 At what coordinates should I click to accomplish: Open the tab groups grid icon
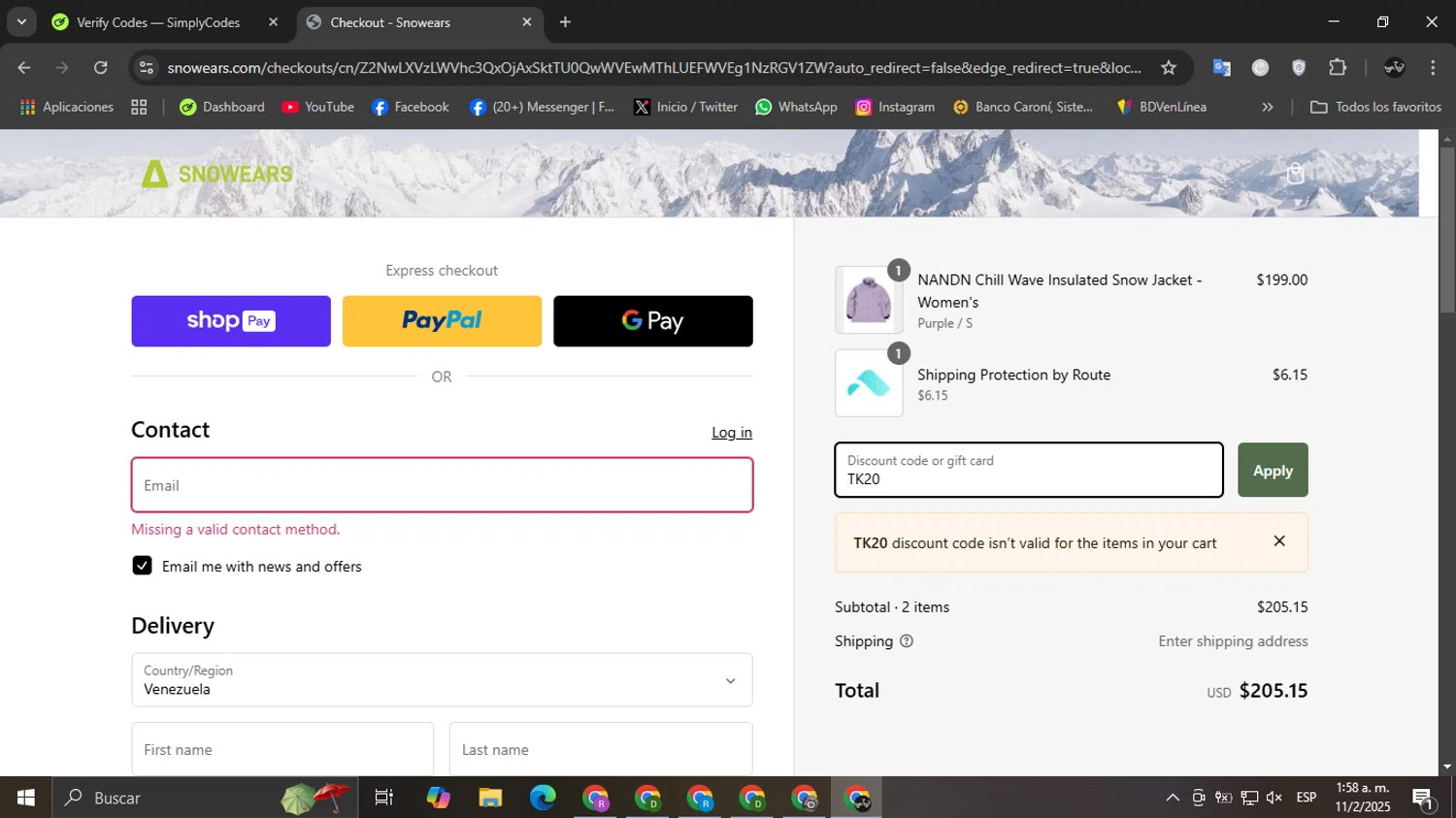(x=139, y=107)
